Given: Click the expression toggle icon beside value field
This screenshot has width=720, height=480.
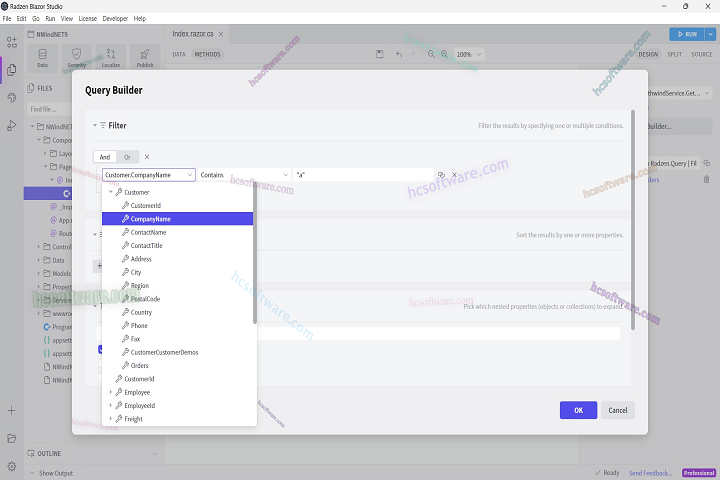Looking at the screenshot, I should coord(441,175).
